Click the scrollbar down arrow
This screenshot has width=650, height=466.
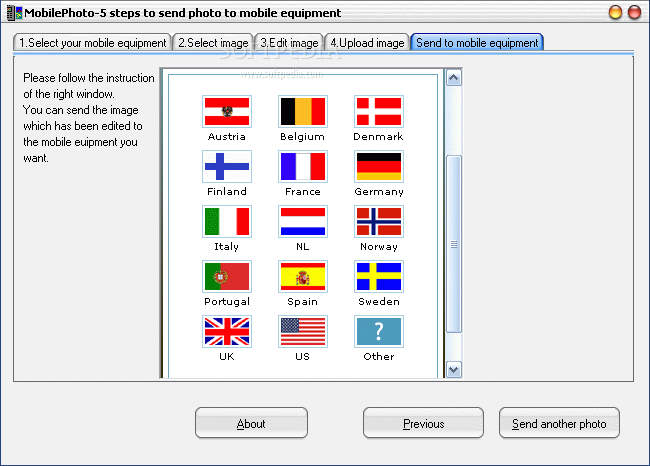pos(454,369)
